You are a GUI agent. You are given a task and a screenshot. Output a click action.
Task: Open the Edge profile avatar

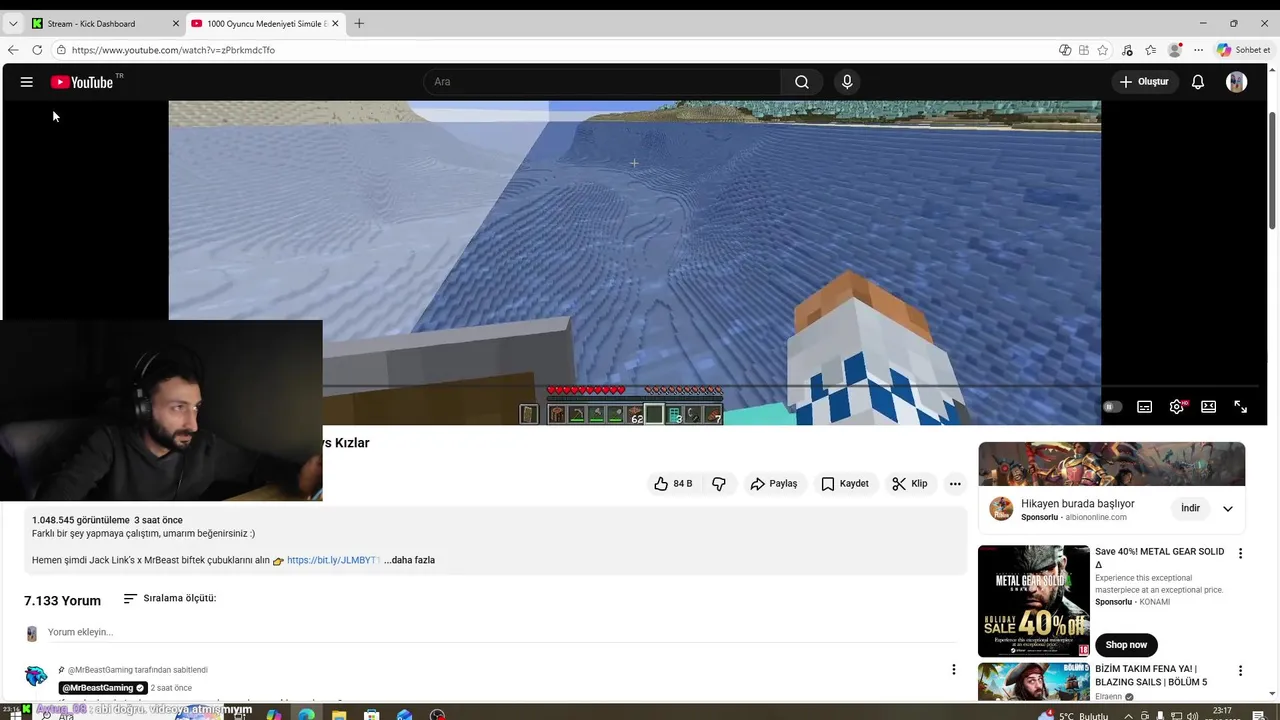click(1175, 50)
